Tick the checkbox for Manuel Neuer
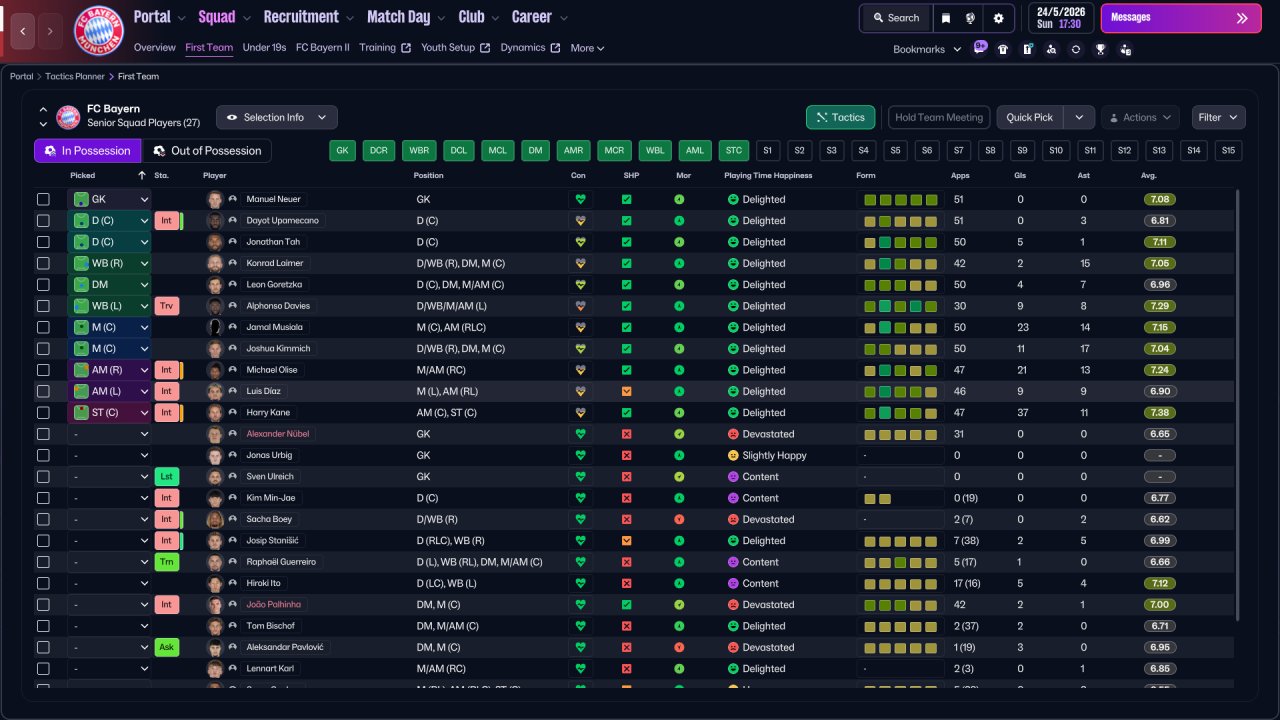 coord(43,199)
